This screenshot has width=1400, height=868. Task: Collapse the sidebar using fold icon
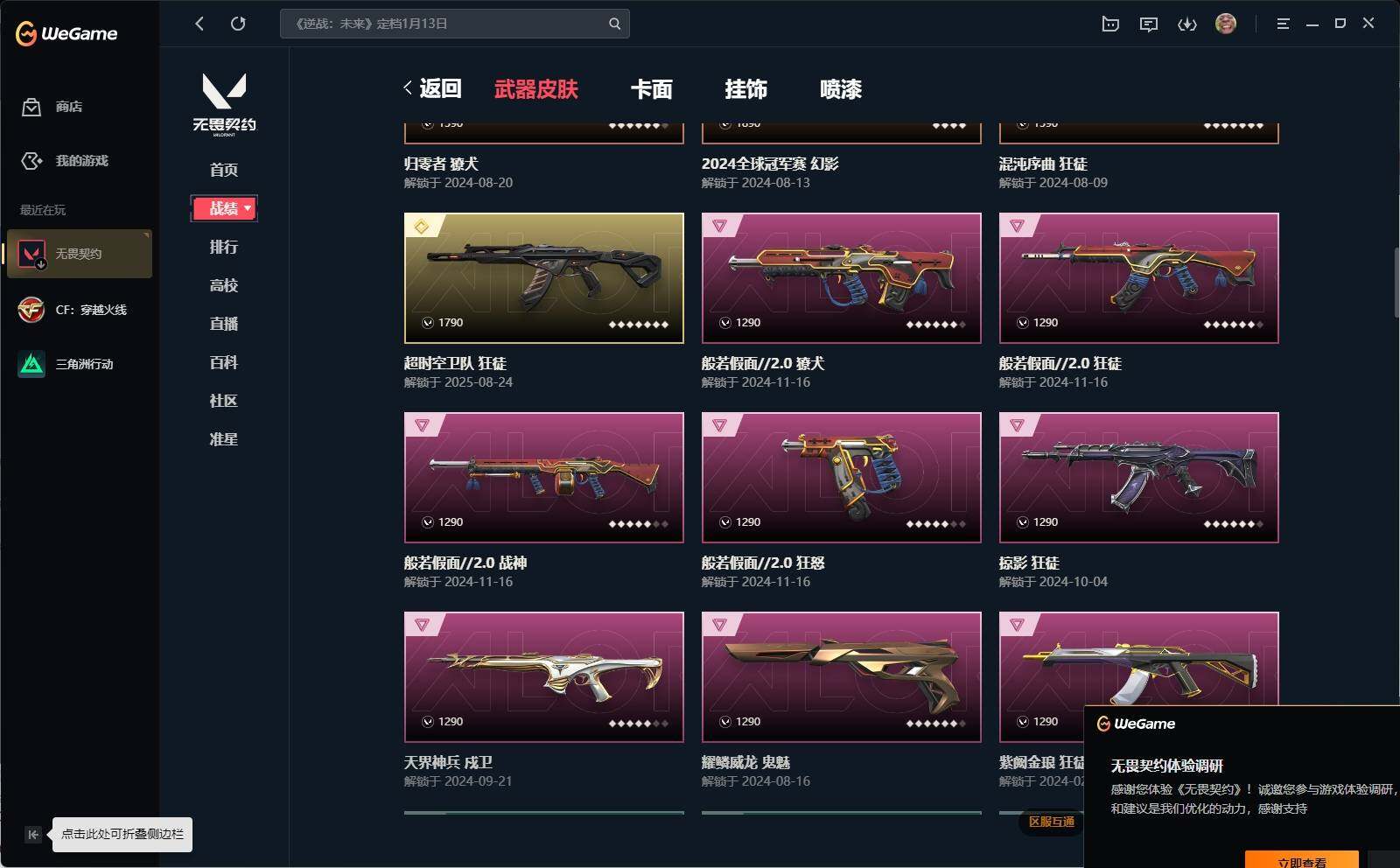[32, 835]
